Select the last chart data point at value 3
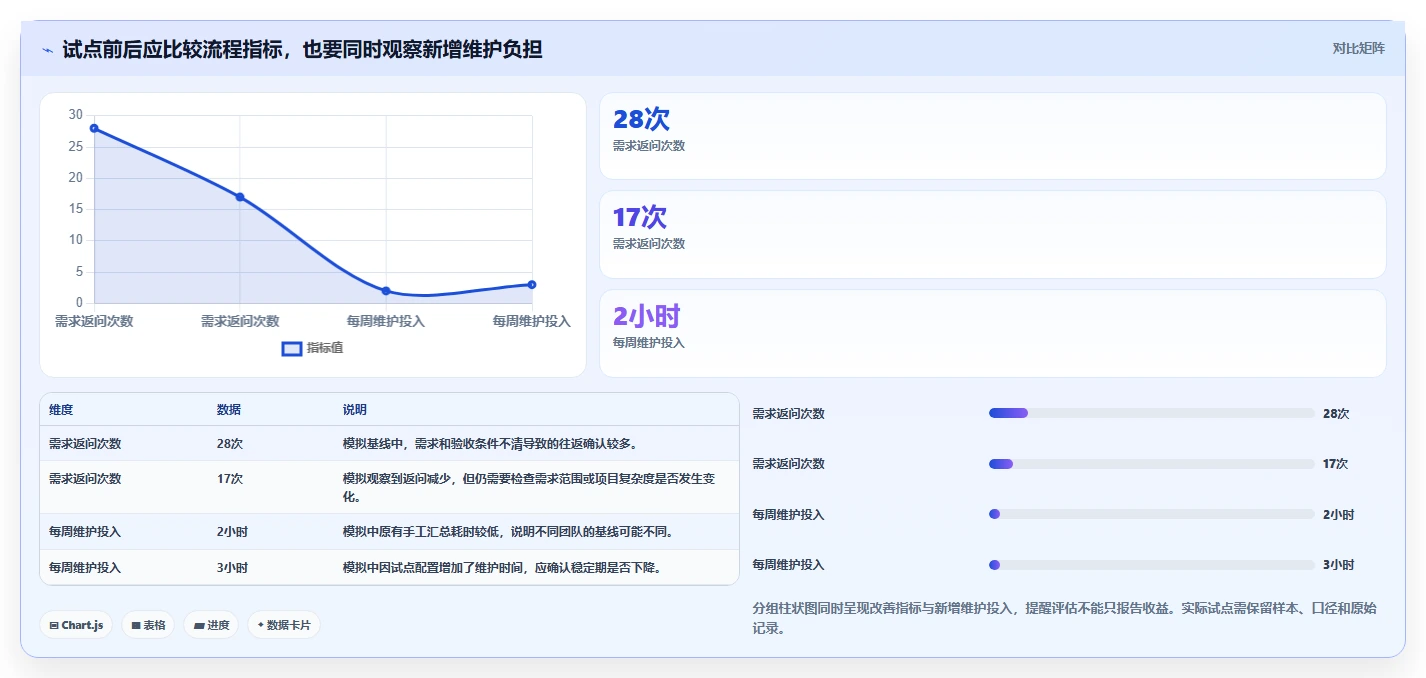This screenshot has height=678, width=1426. [532, 285]
